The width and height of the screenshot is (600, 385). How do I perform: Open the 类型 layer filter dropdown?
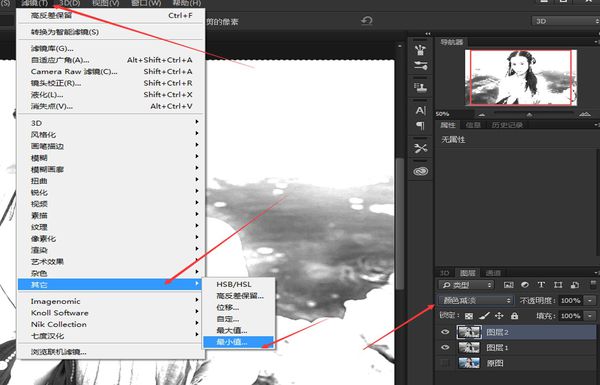point(466,285)
